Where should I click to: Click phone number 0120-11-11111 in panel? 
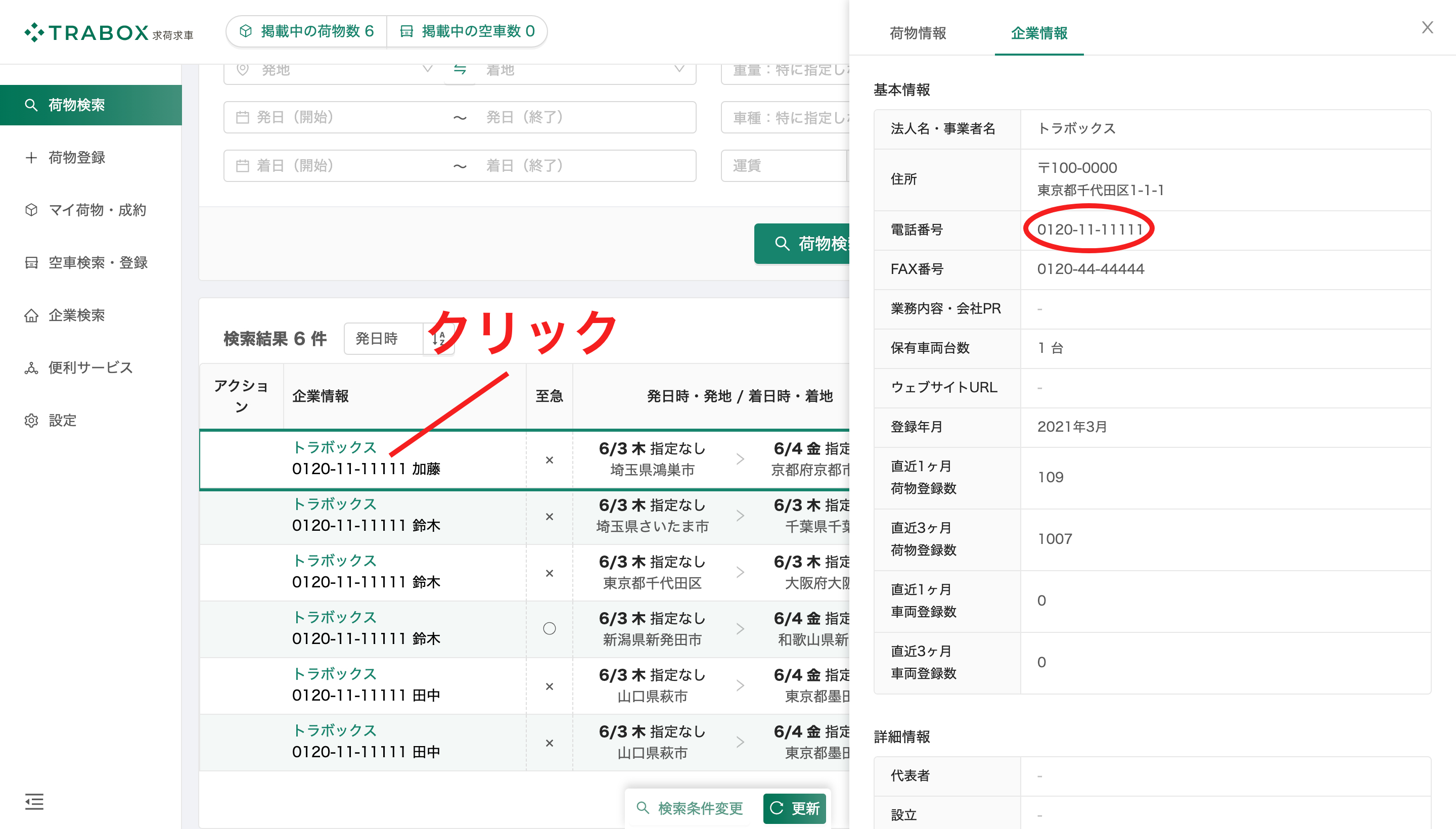pyautogui.click(x=1090, y=229)
